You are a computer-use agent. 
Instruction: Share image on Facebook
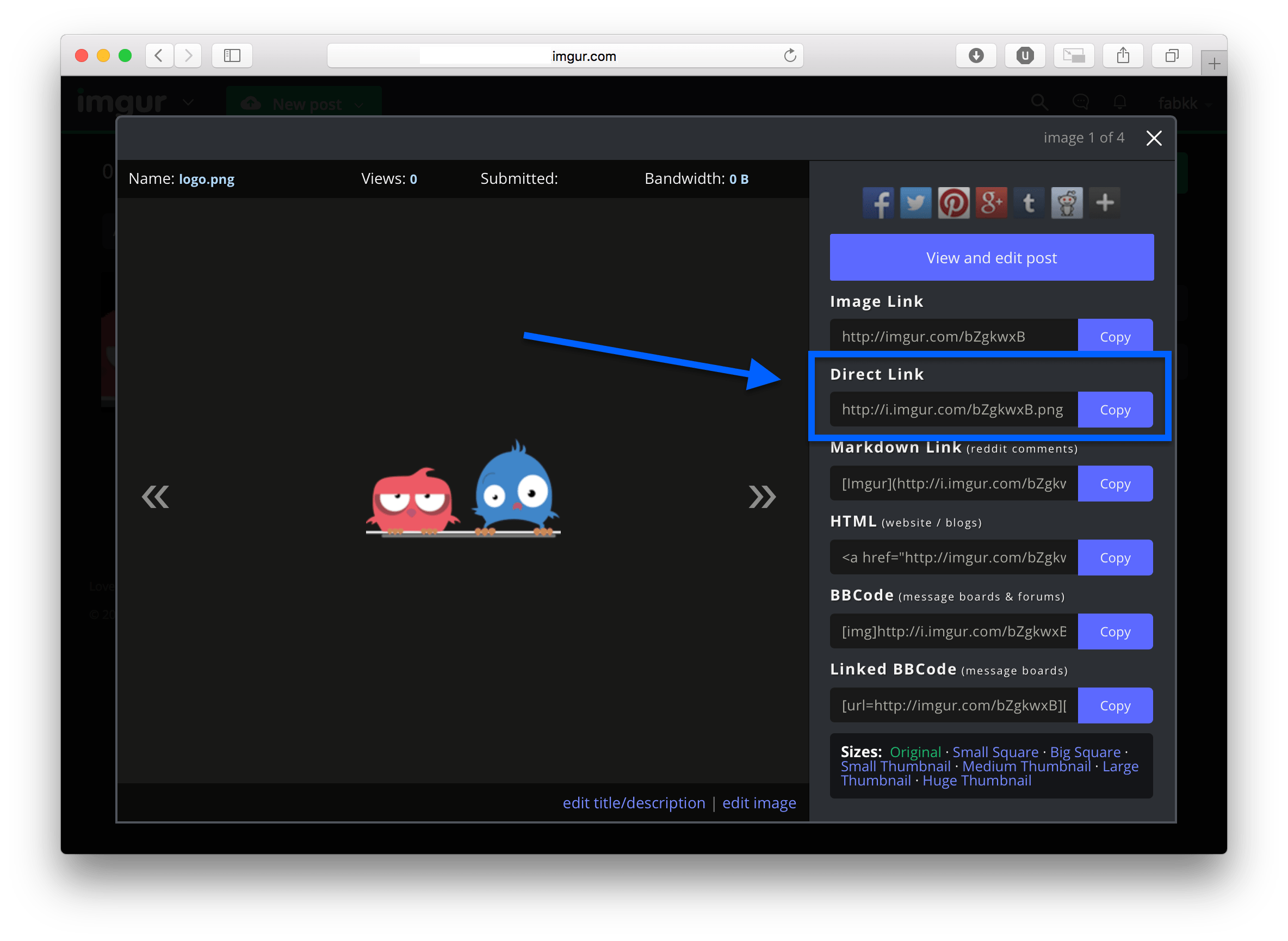[878, 203]
